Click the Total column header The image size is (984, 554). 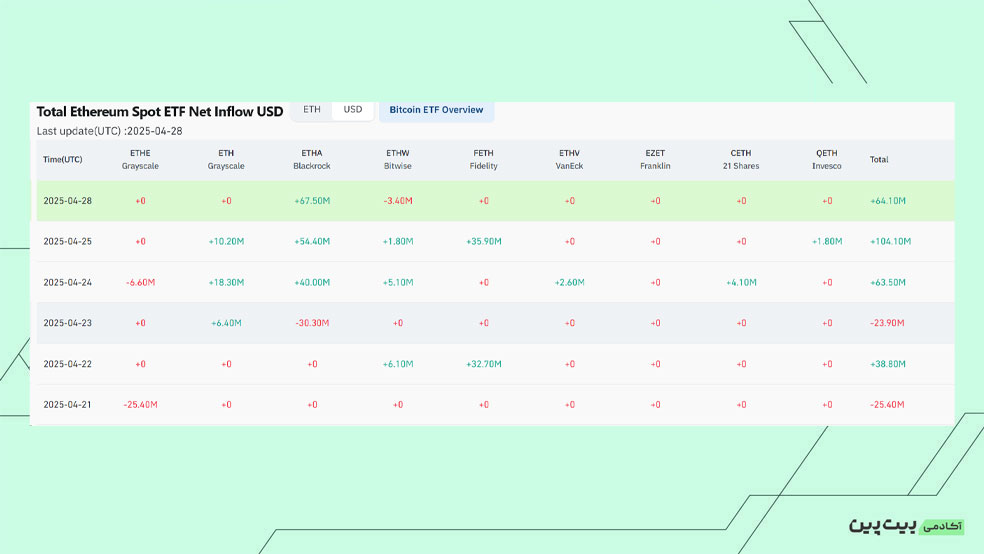[x=879, y=159]
